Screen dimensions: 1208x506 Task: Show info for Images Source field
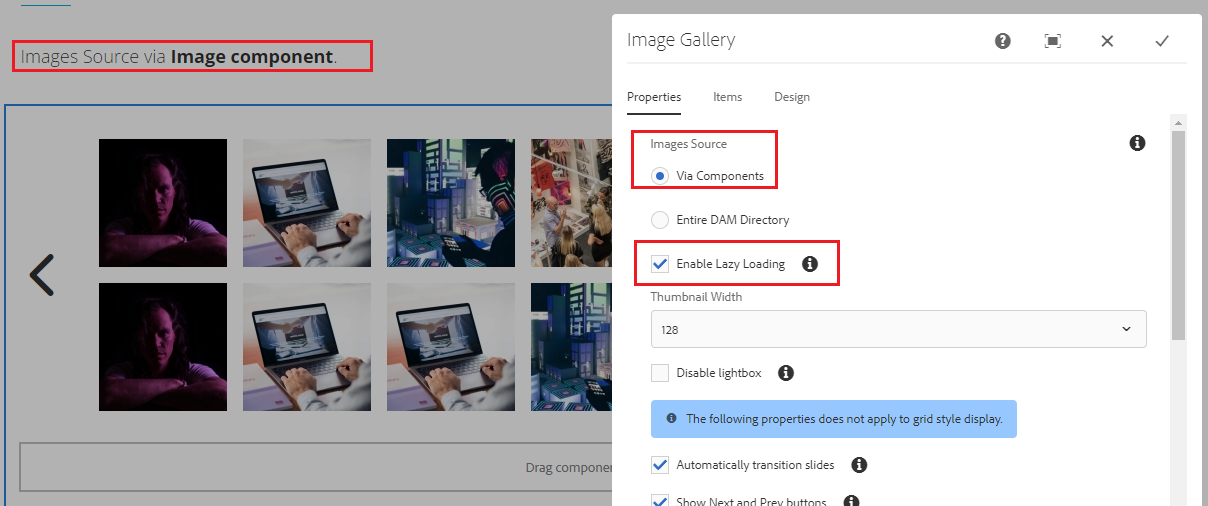[x=1137, y=143]
